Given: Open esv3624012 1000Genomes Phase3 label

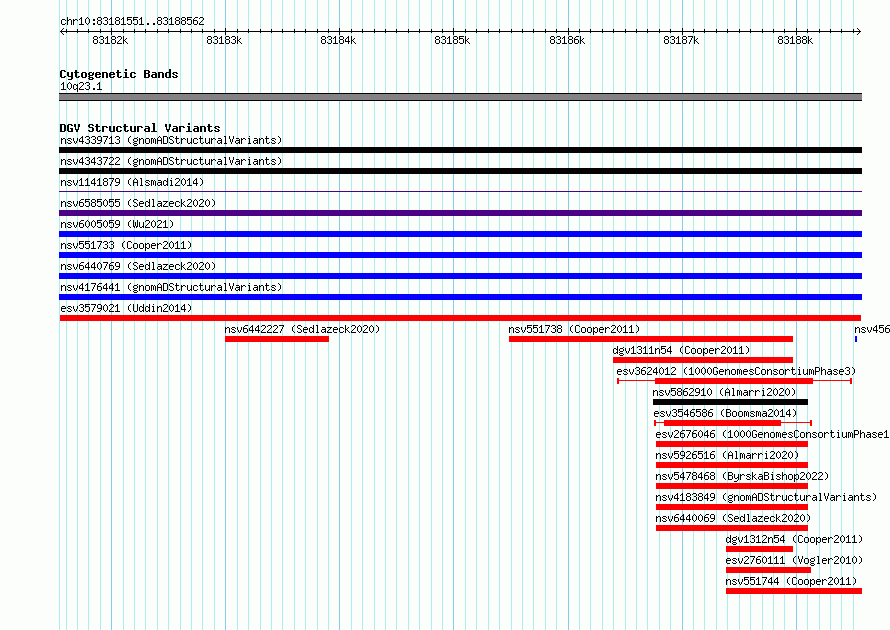Looking at the screenshot, I should tap(736, 371).
